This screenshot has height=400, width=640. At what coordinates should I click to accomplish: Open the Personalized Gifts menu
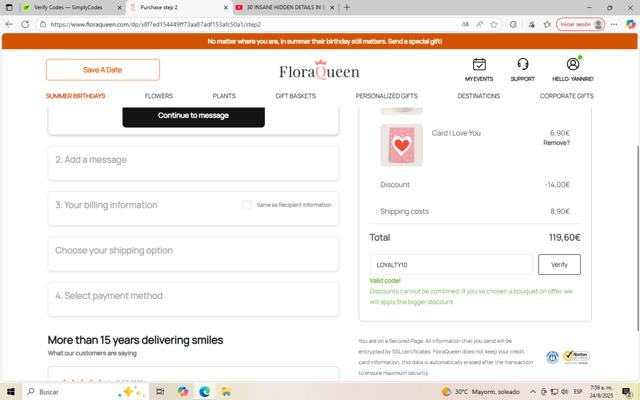tap(387, 96)
